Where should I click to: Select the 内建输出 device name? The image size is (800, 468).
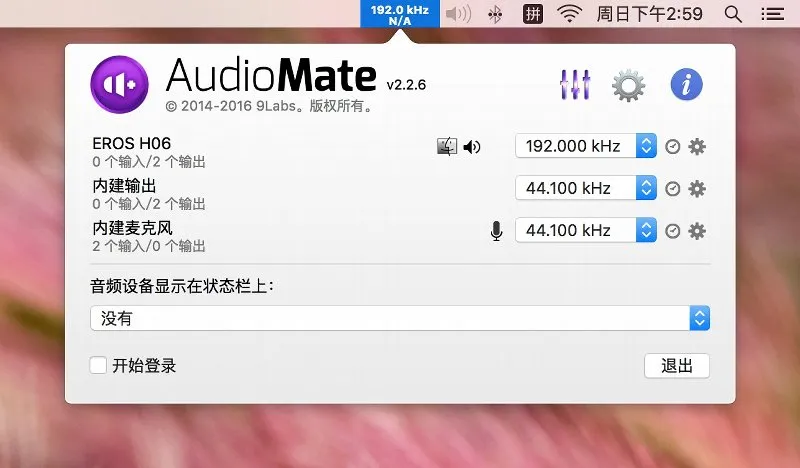tap(124, 186)
